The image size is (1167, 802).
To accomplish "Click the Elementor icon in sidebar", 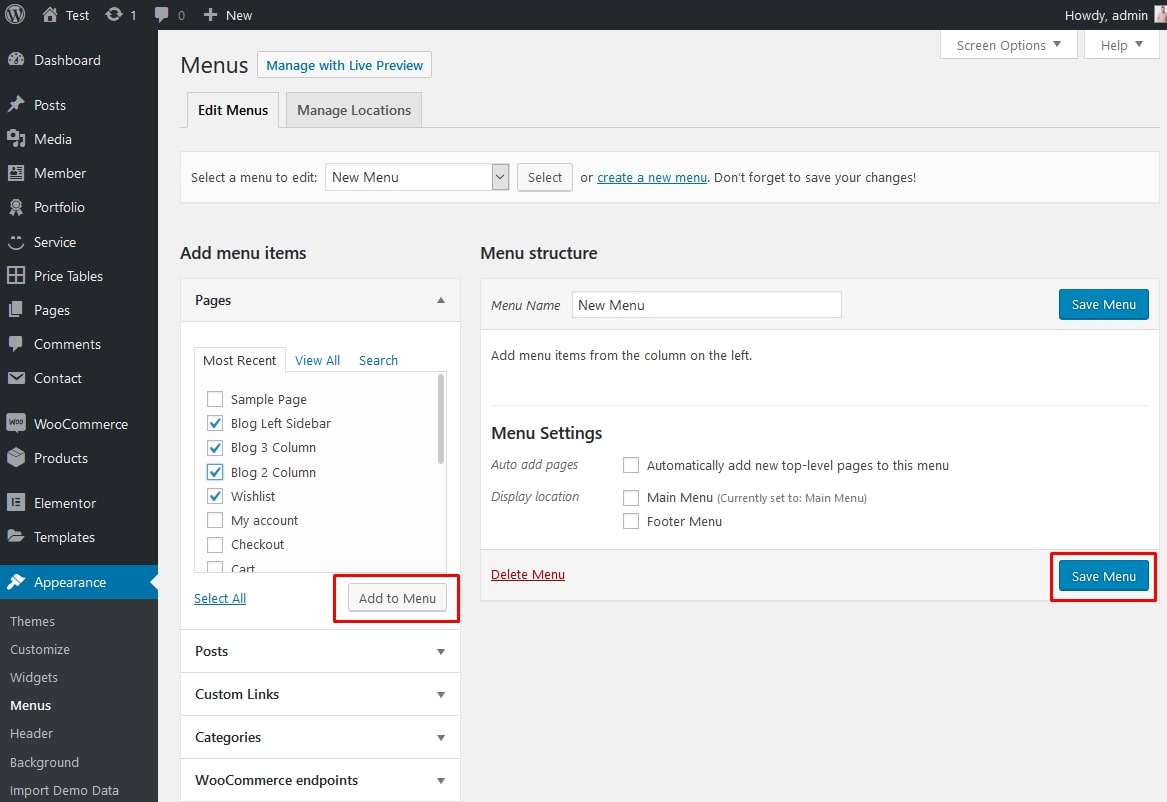I will pyautogui.click(x=16, y=503).
